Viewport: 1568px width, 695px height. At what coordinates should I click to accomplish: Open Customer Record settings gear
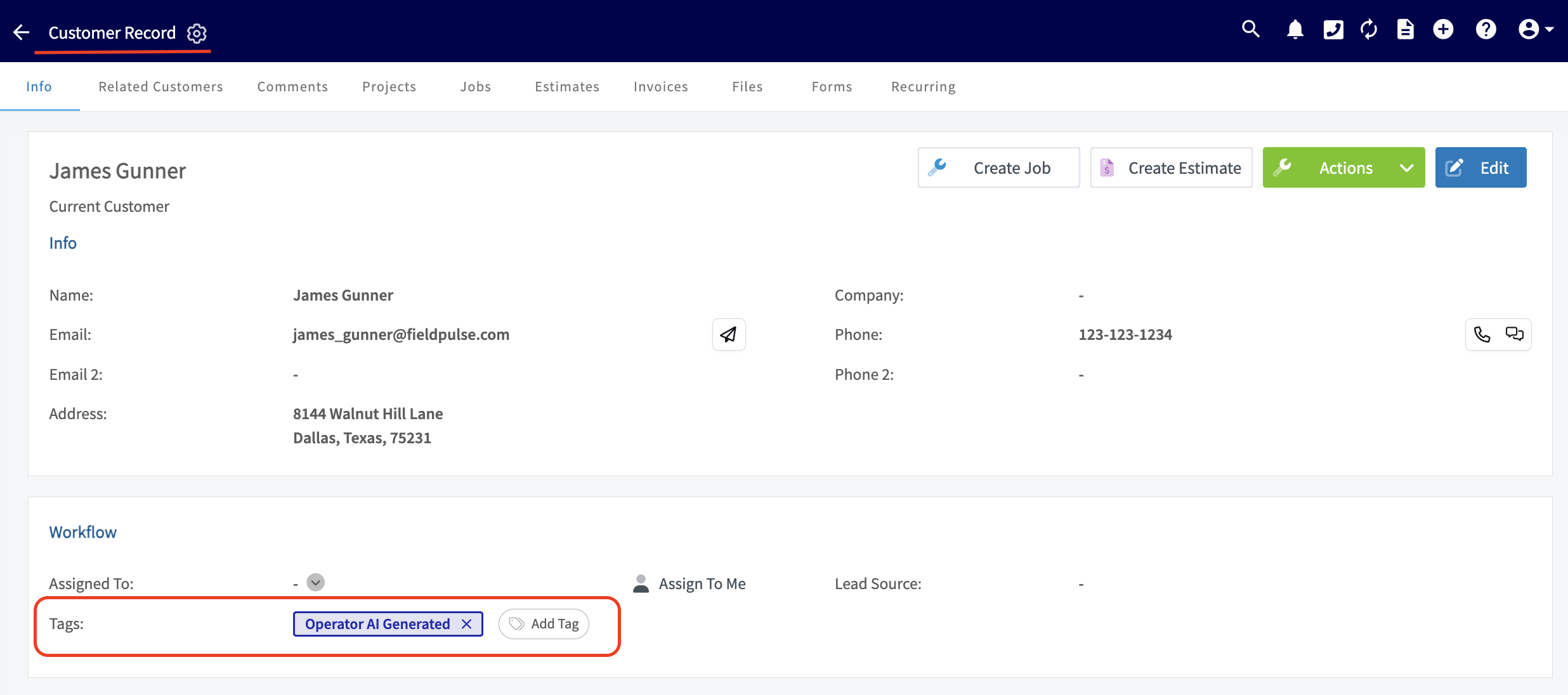[x=197, y=33]
